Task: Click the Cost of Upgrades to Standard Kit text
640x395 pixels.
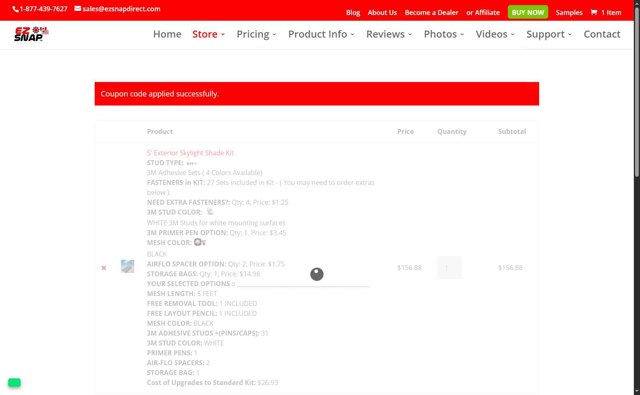Action: pyautogui.click(x=212, y=382)
